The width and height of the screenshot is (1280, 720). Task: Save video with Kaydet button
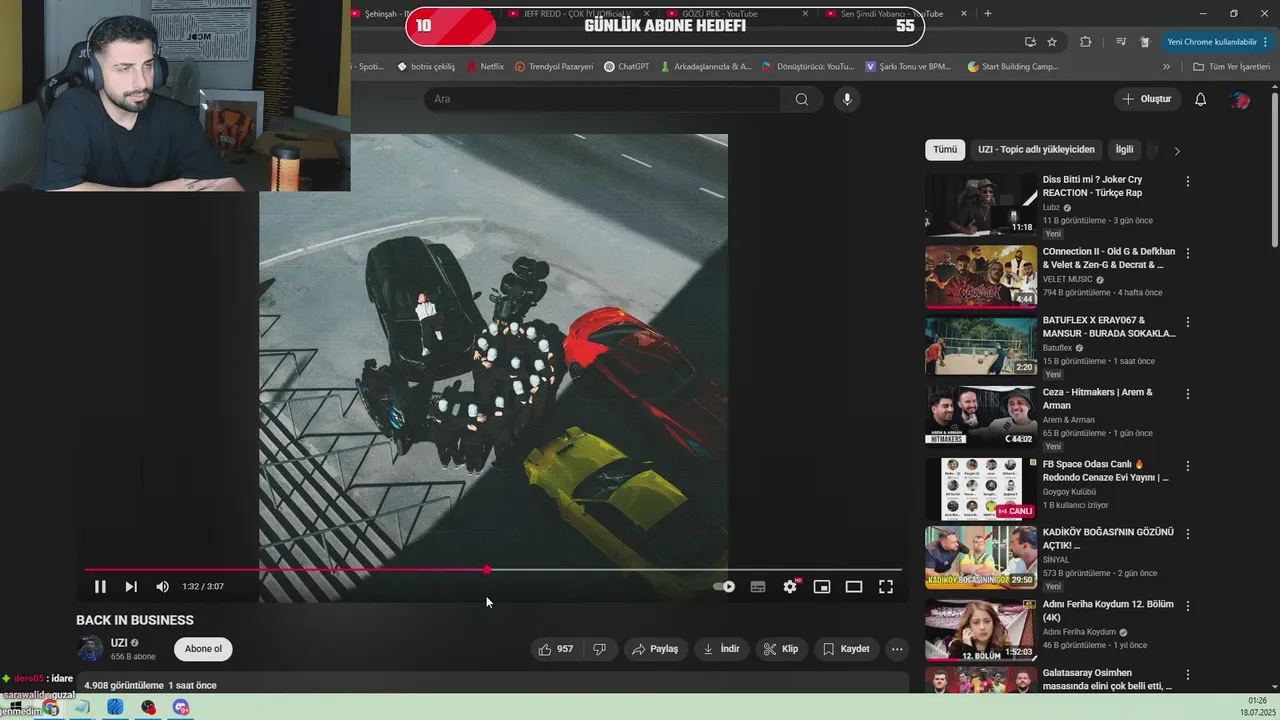pos(846,649)
